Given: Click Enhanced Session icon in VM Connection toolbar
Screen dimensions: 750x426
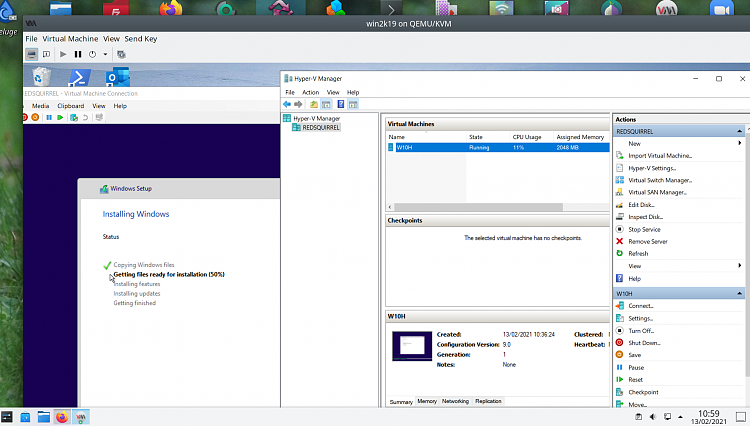Looking at the screenshot, I should pos(99,118).
